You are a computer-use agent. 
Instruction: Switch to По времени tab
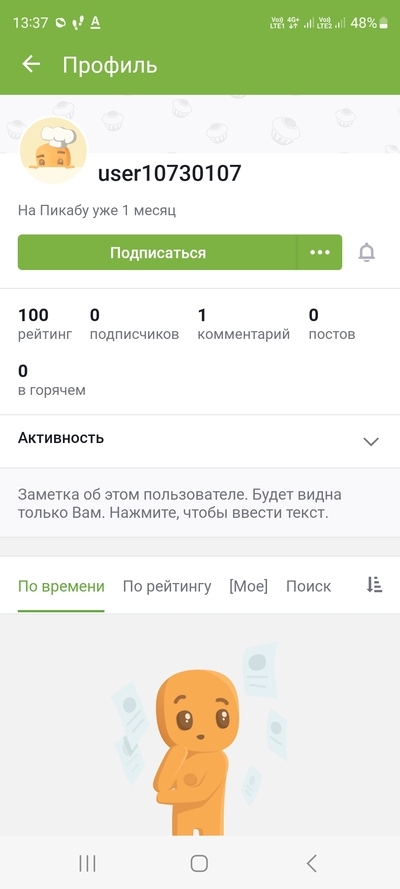(61, 586)
